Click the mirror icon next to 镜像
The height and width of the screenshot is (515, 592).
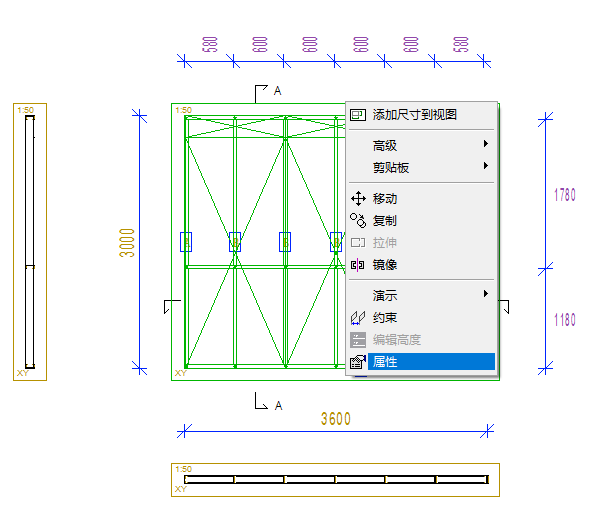[x=358, y=265]
